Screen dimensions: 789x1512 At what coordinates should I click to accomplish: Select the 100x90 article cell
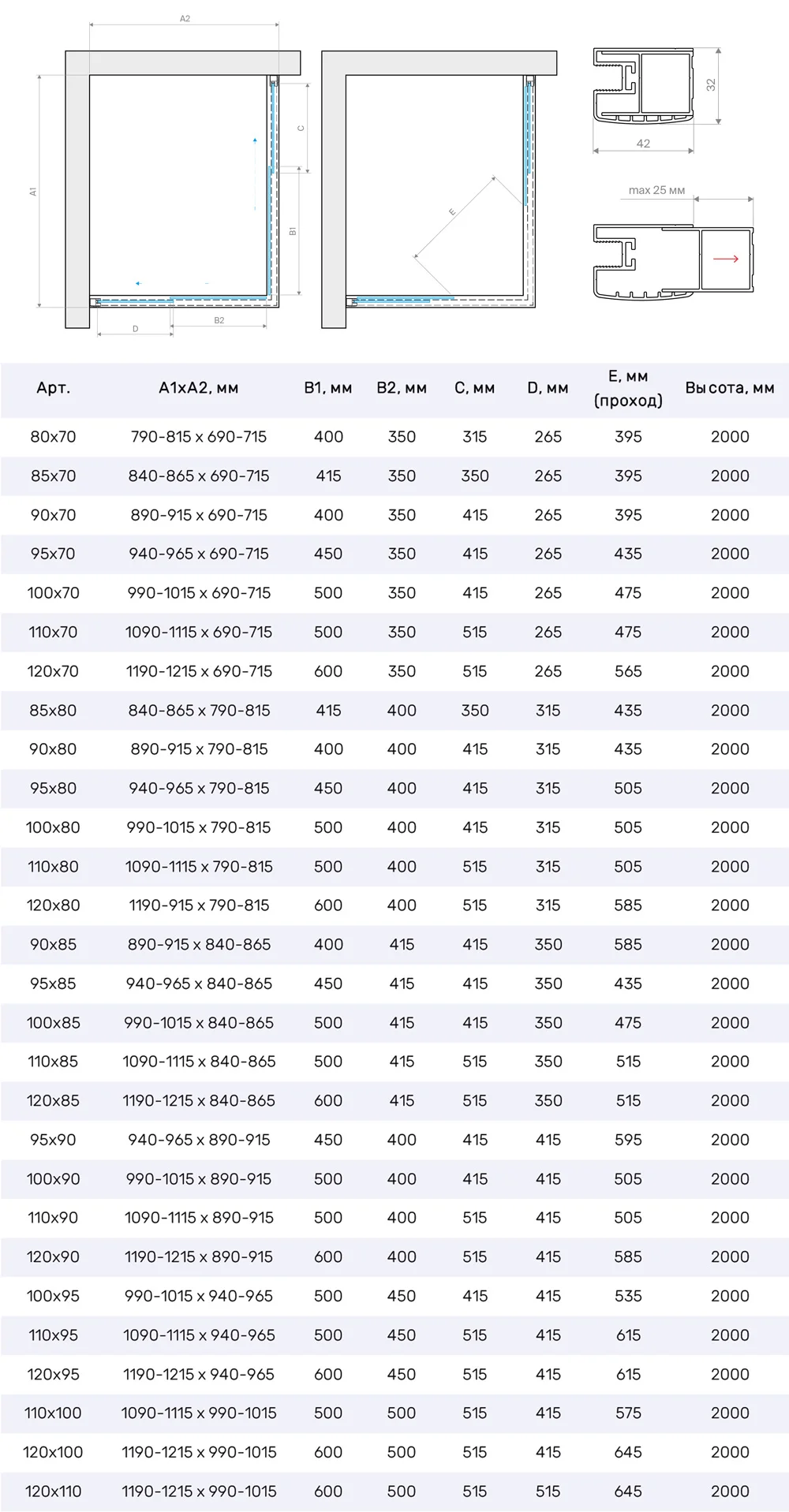(53, 1179)
